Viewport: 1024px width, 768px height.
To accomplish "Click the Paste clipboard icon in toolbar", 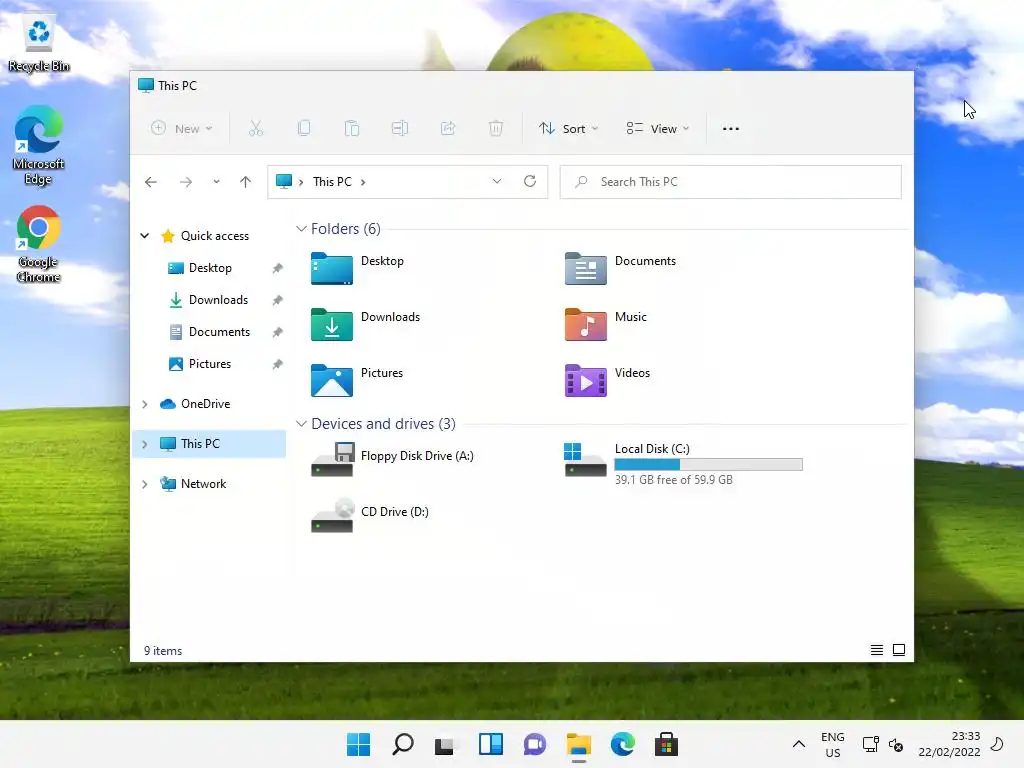I will pyautogui.click(x=352, y=128).
